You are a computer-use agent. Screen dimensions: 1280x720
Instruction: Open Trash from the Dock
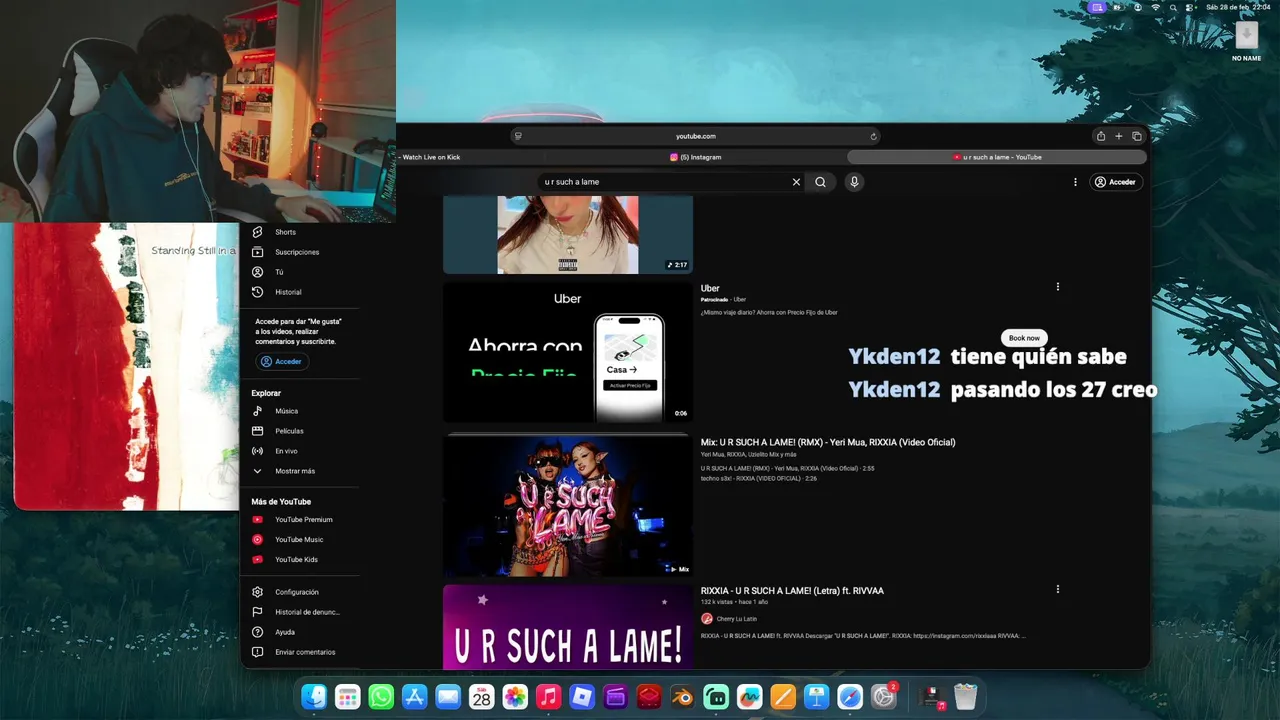965,697
